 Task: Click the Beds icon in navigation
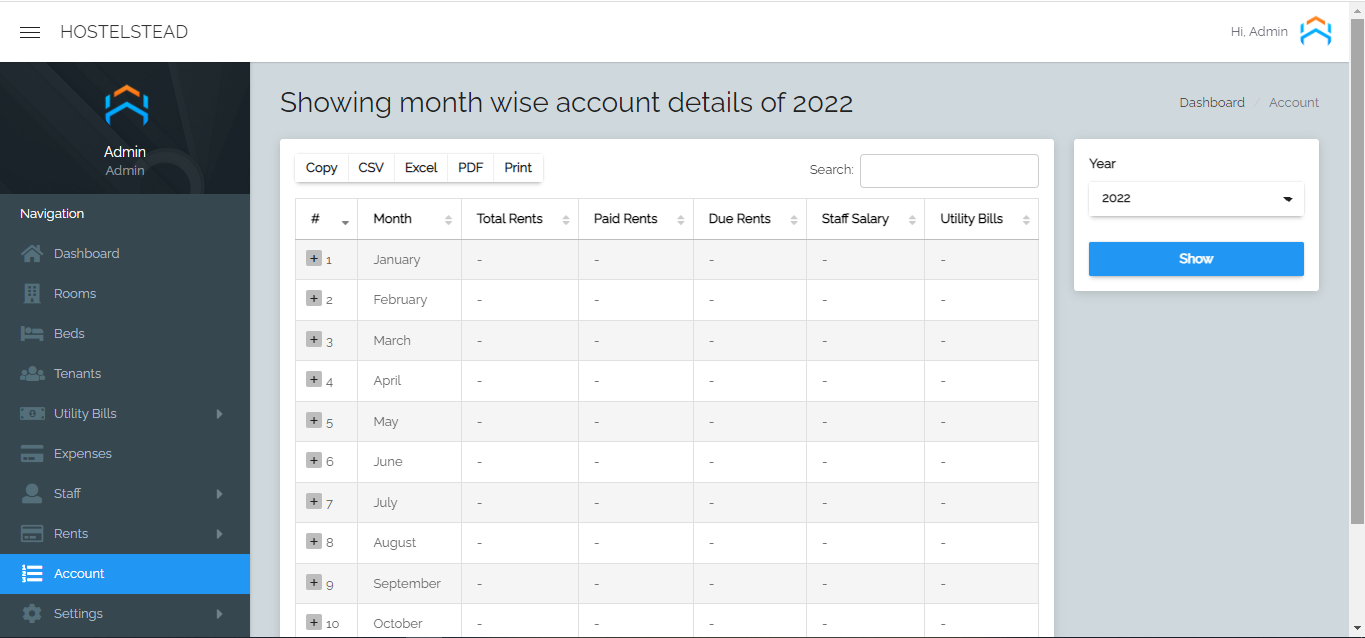click(x=32, y=334)
